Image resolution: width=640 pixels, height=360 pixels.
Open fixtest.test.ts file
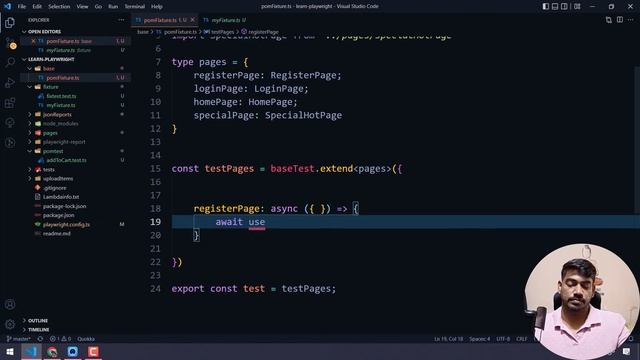click(61, 96)
